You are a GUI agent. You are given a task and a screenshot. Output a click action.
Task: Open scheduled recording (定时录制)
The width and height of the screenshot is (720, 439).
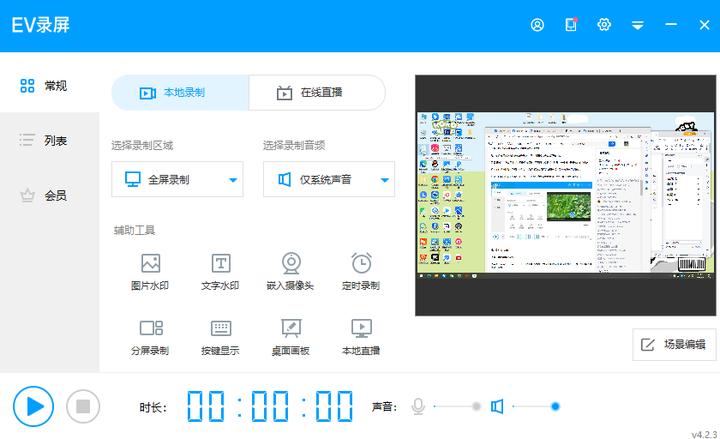coord(361,271)
